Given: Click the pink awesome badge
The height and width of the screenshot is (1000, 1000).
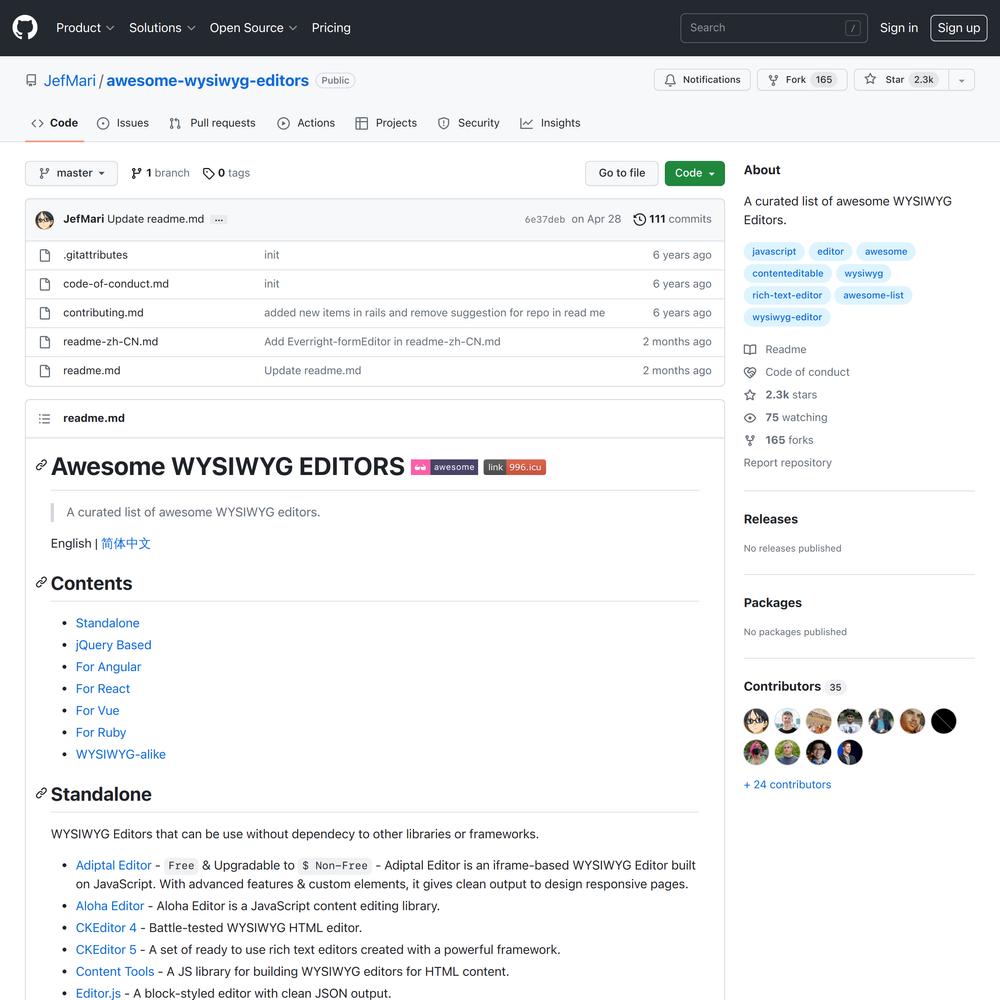Looking at the screenshot, I should pos(445,467).
